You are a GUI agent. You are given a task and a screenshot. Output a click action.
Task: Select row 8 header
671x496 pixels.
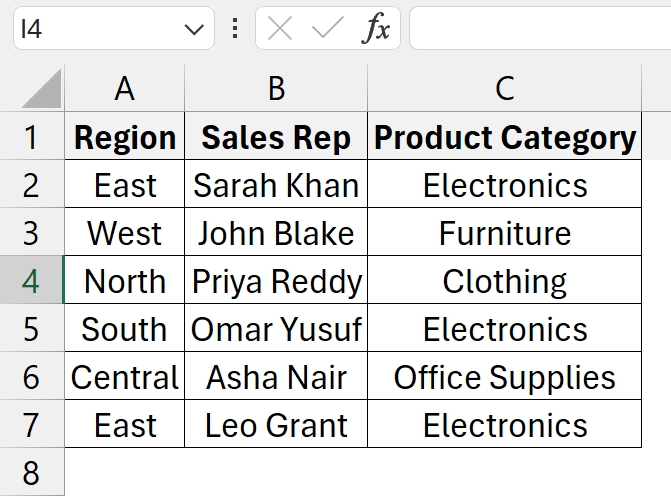point(31,472)
